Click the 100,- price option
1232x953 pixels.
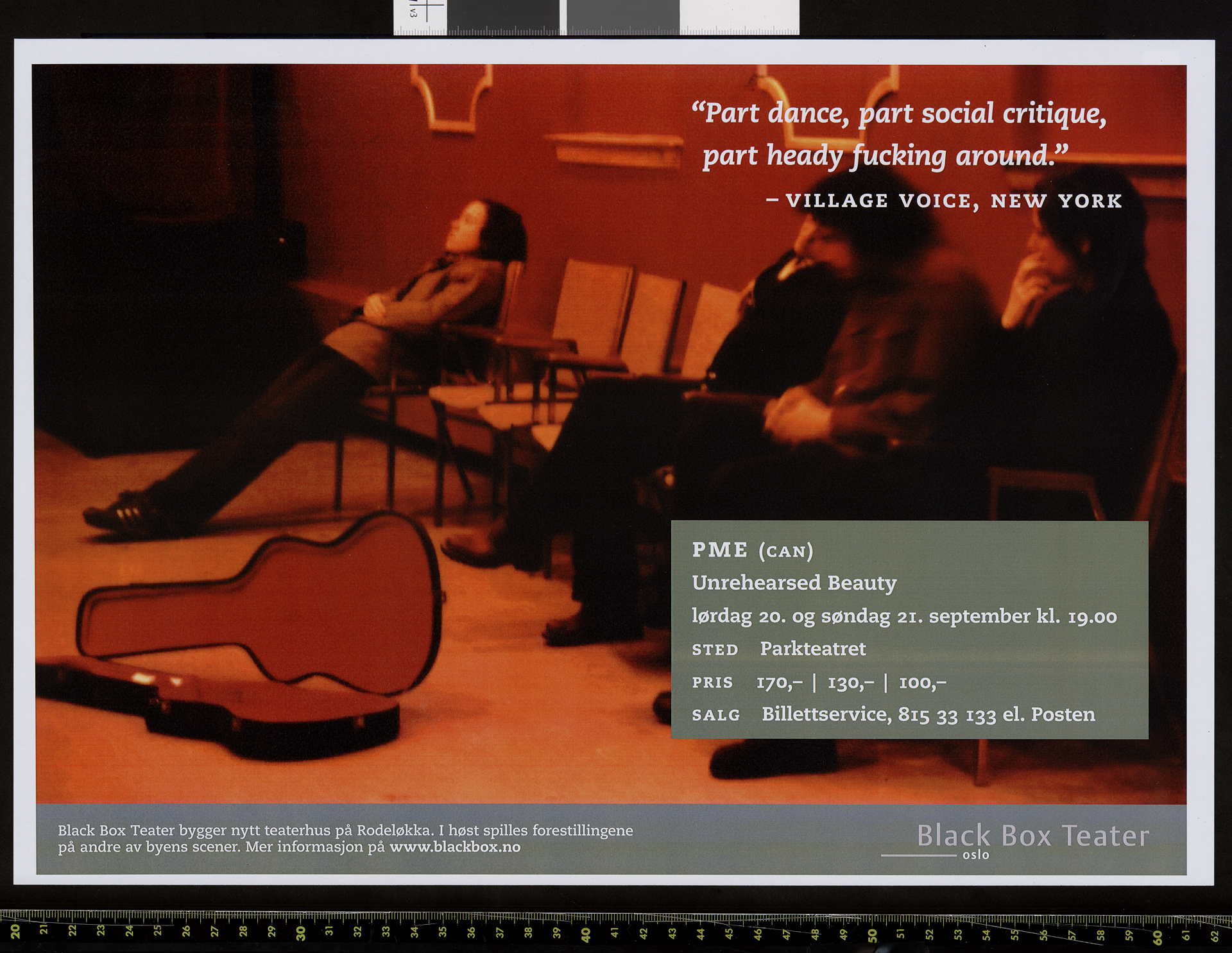pos(922,682)
